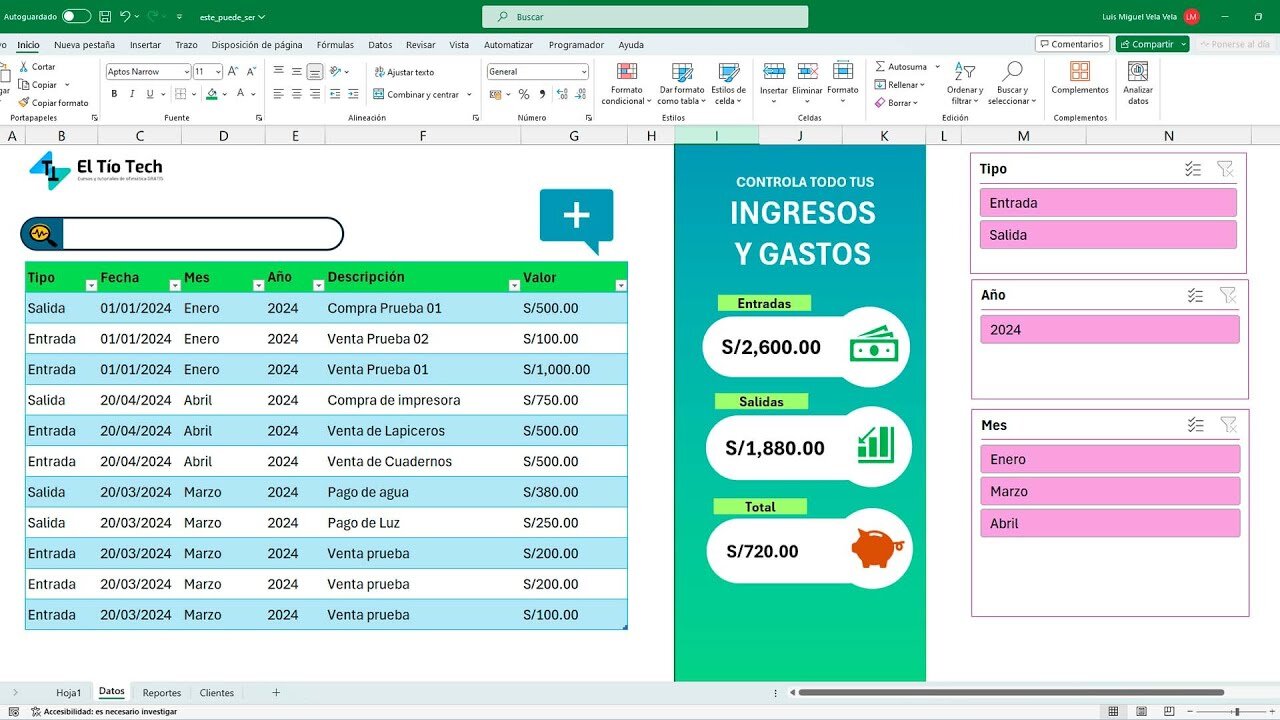
Task: Open the Mes column filter dropdown
Action: (258, 286)
